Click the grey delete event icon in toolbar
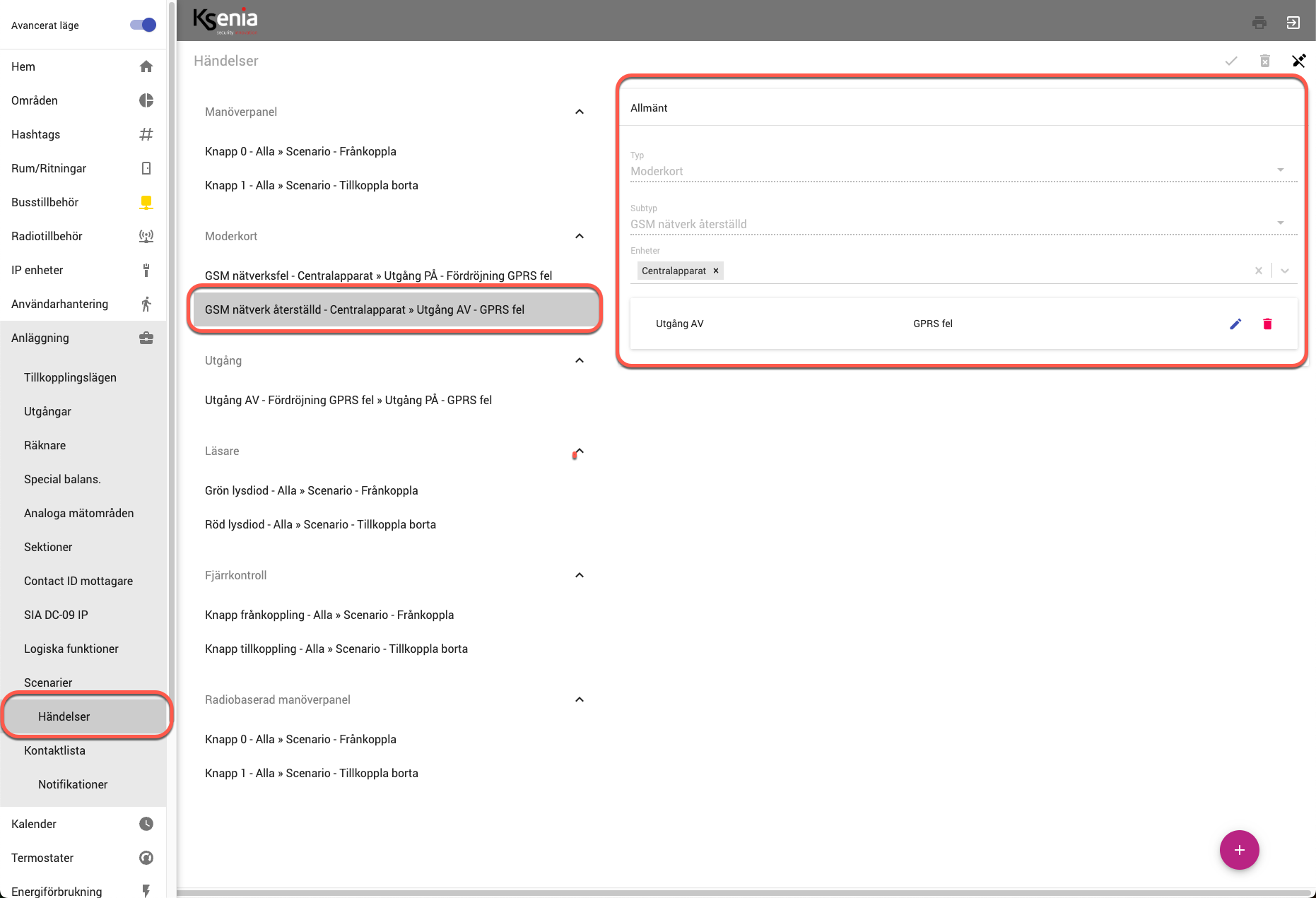This screenshot has height=898, width=1316. pyautogui.click(x=1264, y=61)
